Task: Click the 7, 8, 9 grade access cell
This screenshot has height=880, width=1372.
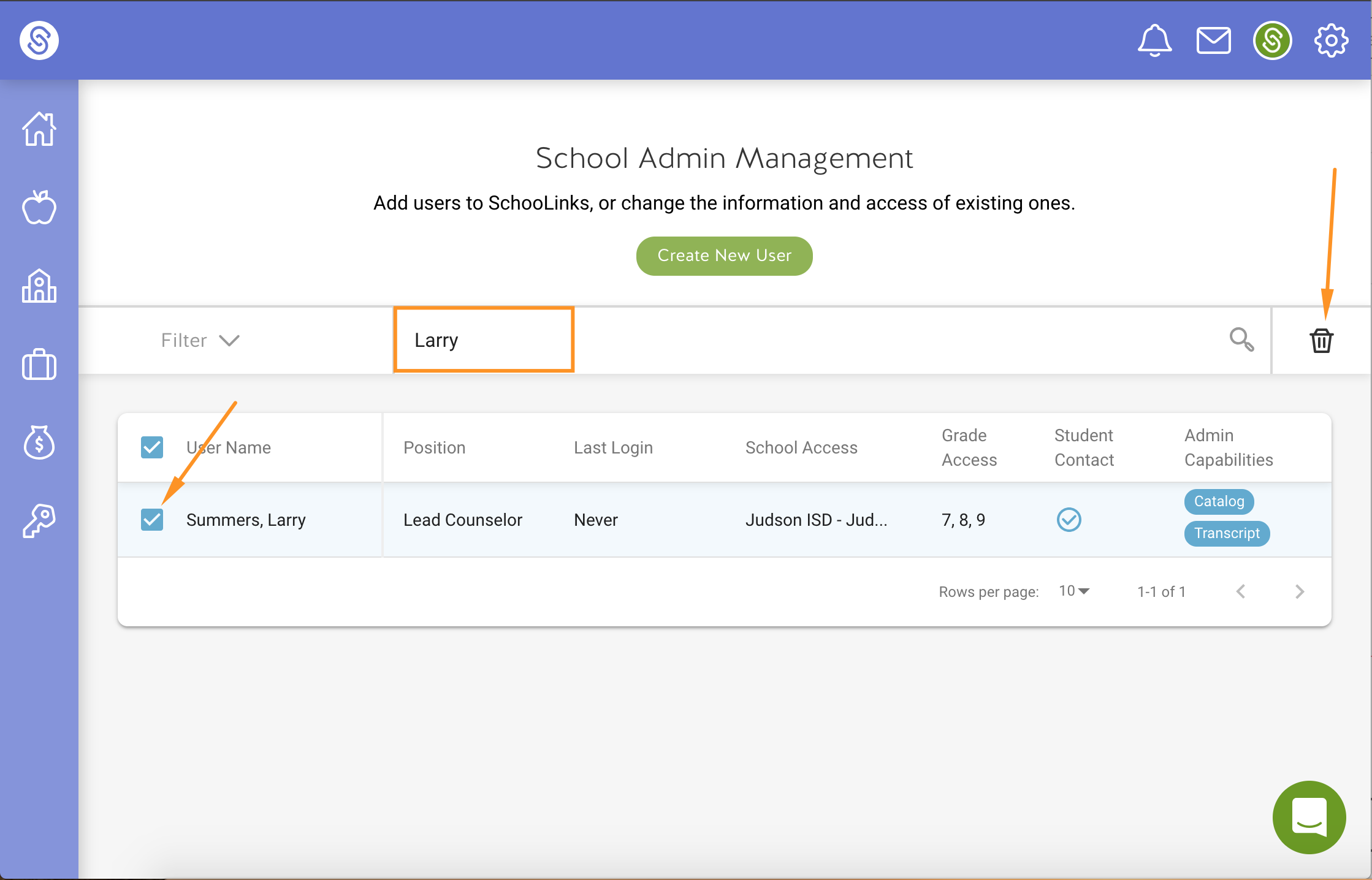Action: (963, 520)
